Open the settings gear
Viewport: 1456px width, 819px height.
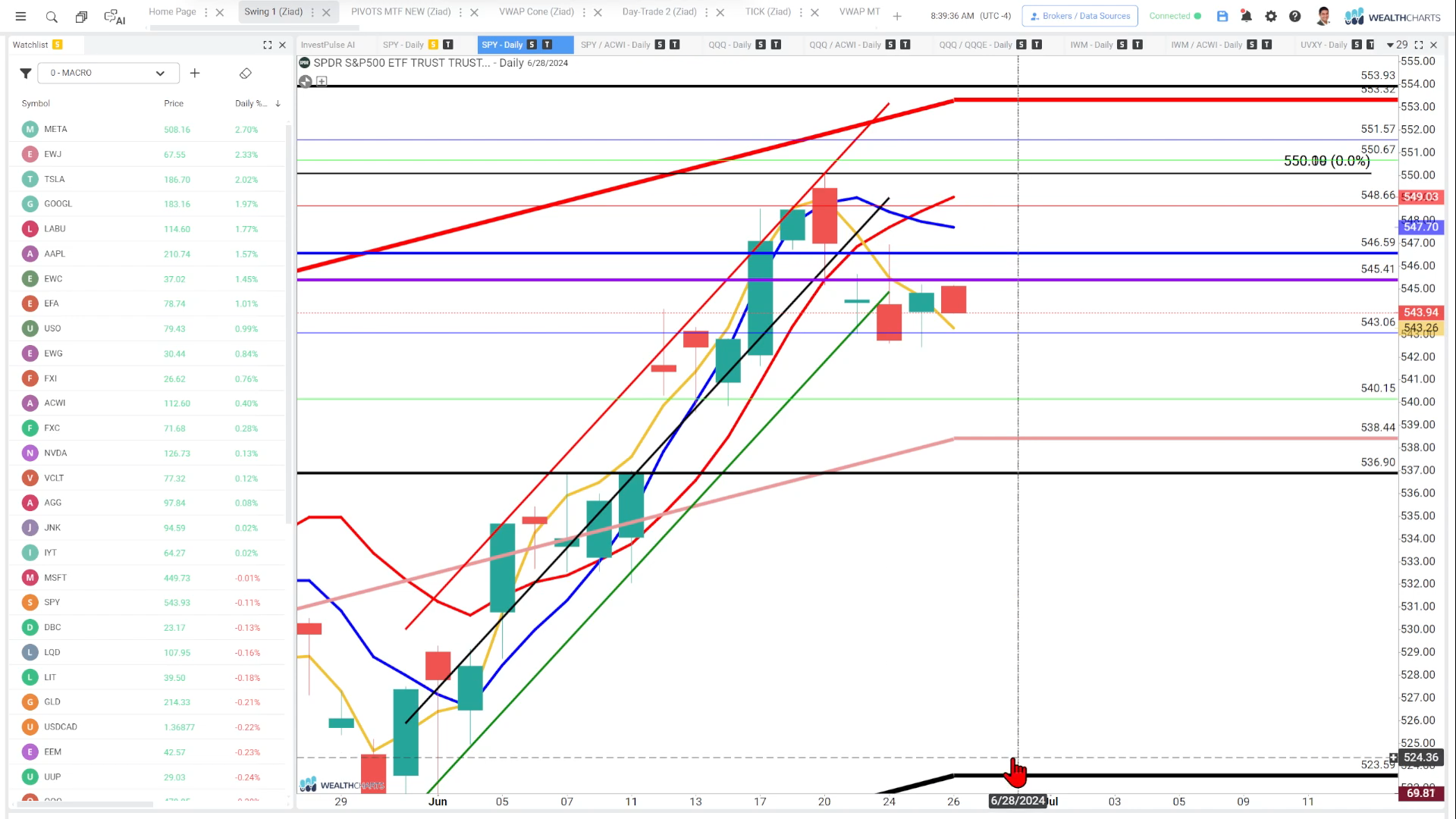[x=1271, y=16]
